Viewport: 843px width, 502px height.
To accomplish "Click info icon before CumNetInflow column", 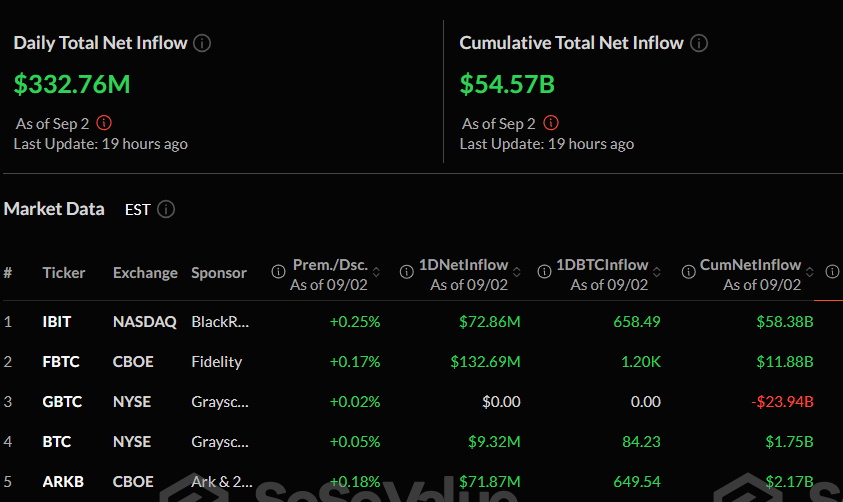I will coord(688,272).
